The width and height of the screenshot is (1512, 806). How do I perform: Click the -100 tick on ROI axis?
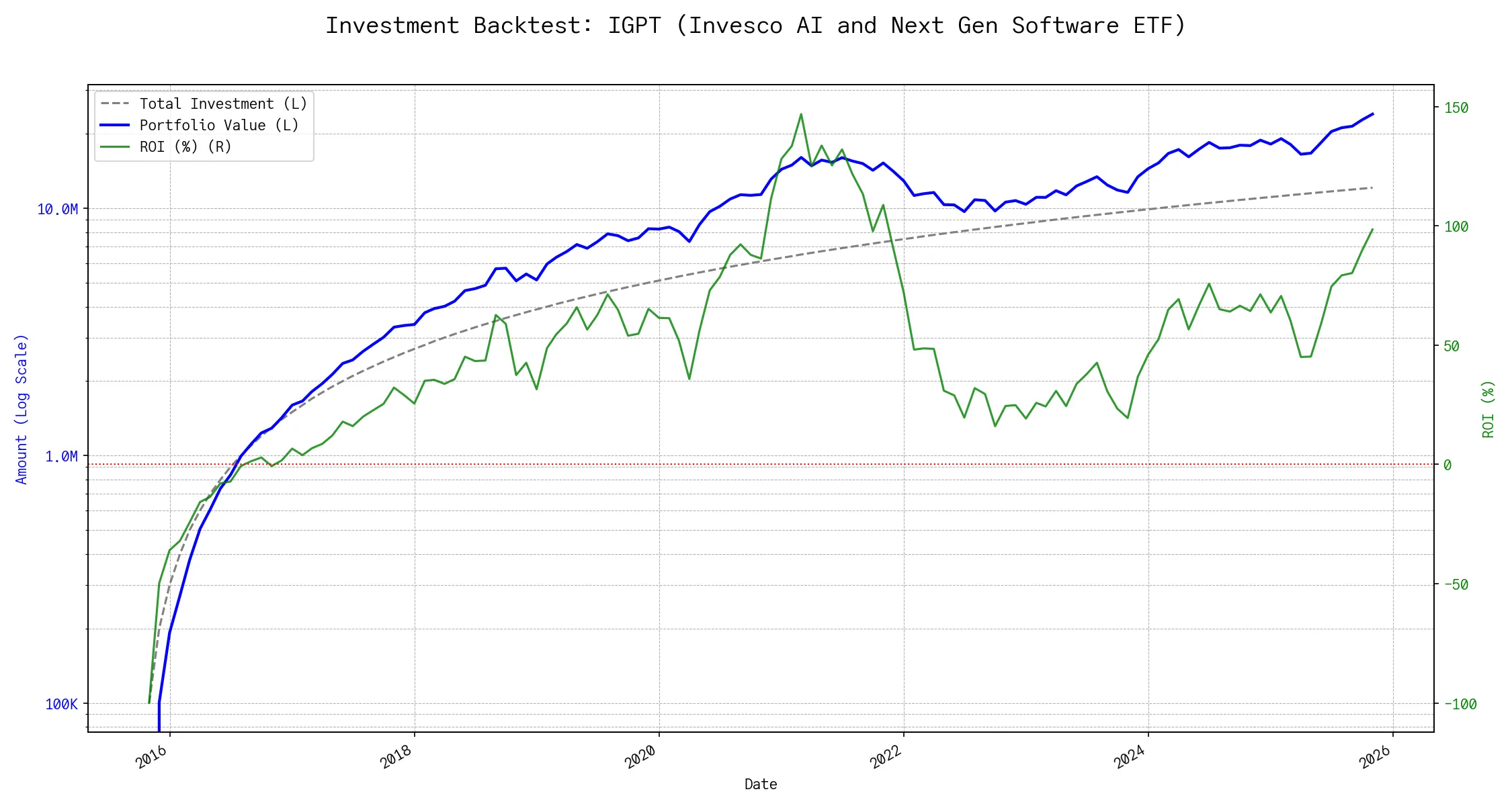point(1460,705)
